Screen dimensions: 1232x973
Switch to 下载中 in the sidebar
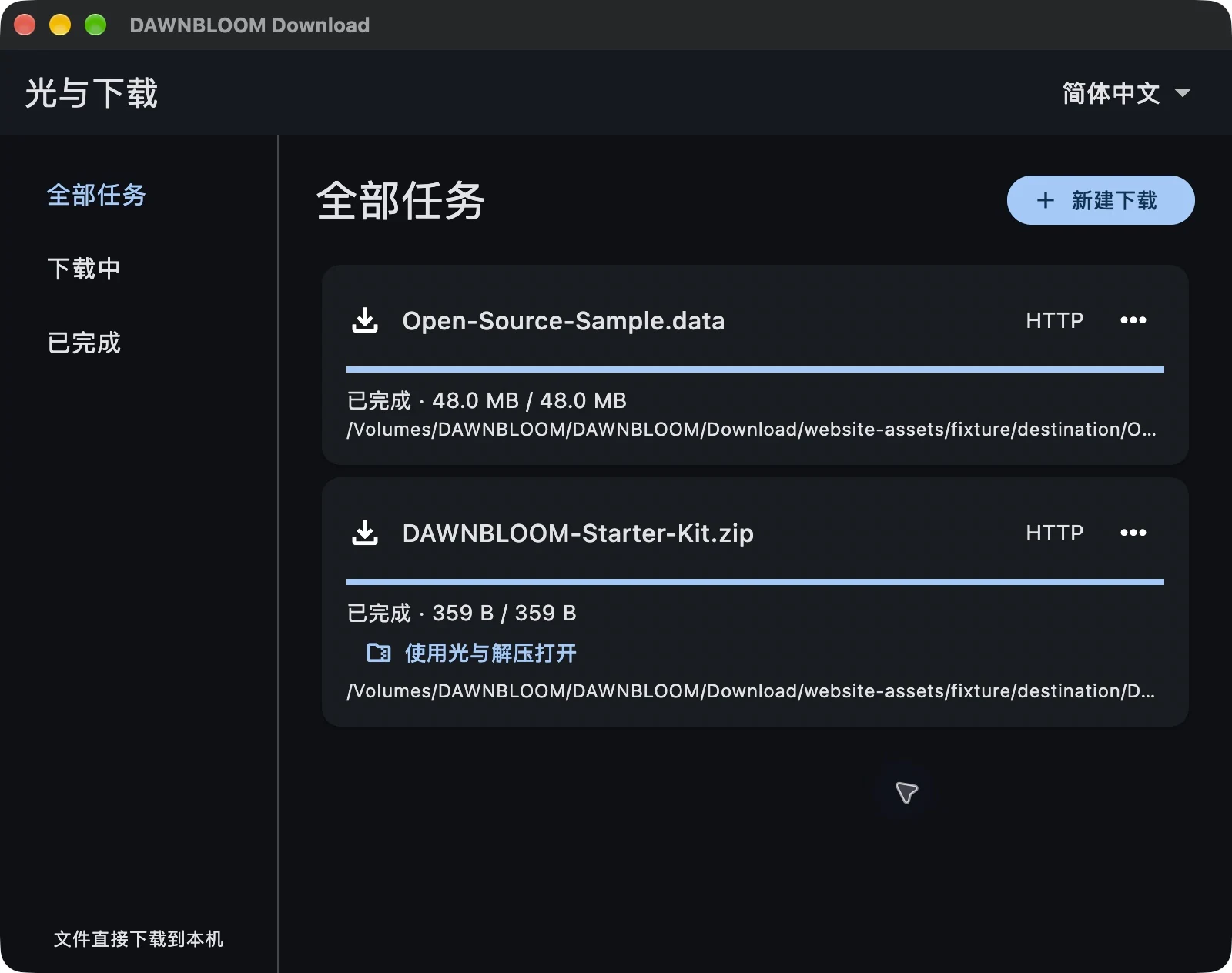84,269
